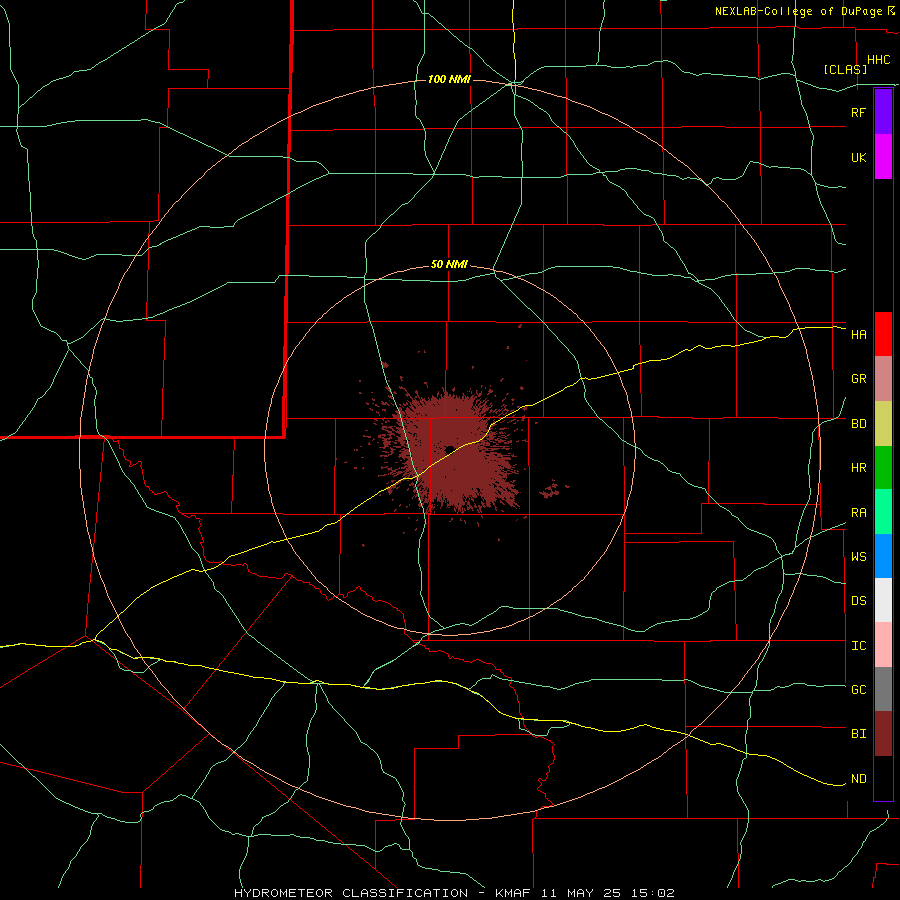Click the HHC product label
900x900 pixels.
[878, 60]
